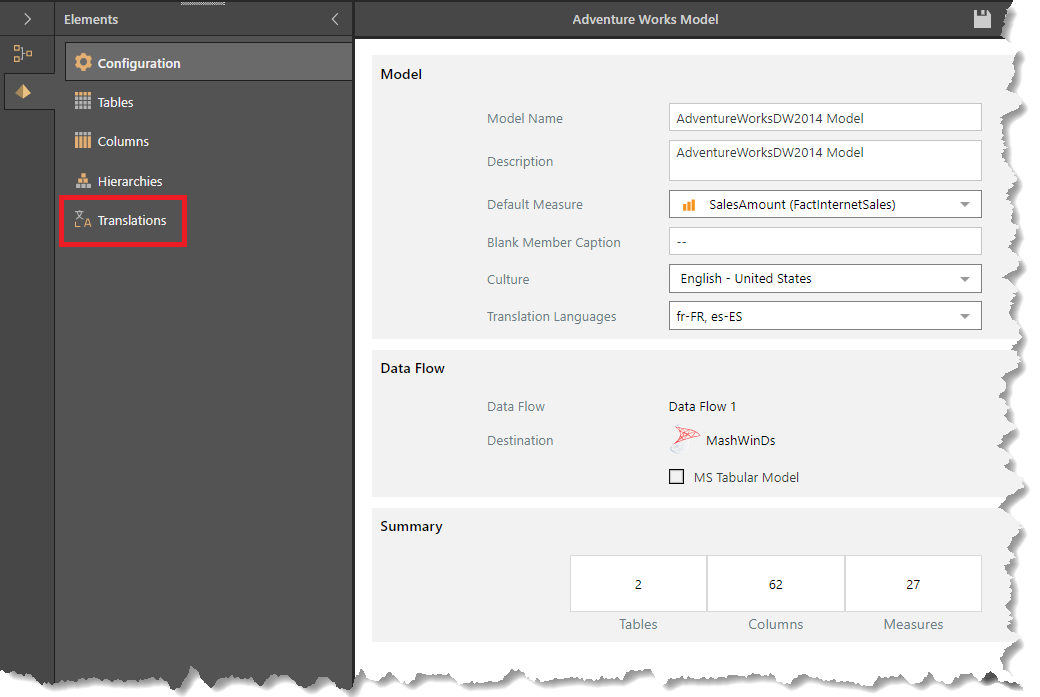Click the Tables grid icon
This screenshot has width=1040, height=697.
83,102
